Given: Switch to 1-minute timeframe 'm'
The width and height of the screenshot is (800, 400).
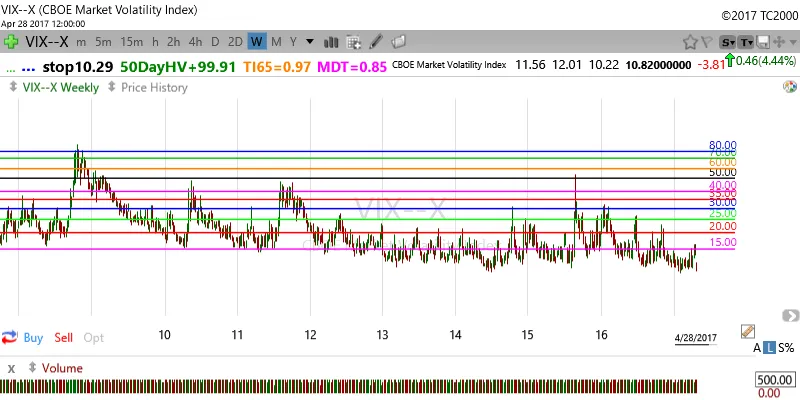Looking at the screenshot, I should (x=81, y=42).
